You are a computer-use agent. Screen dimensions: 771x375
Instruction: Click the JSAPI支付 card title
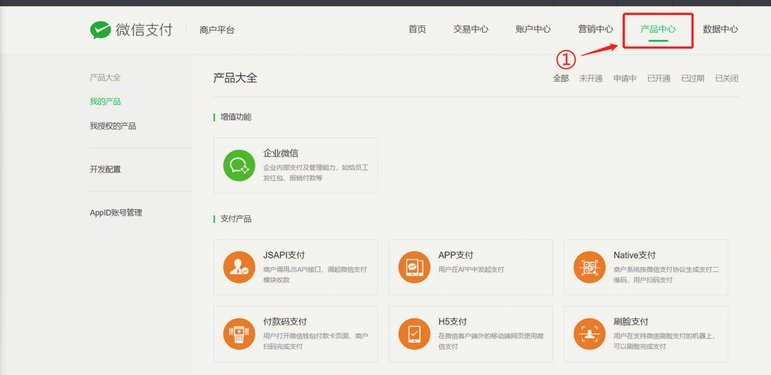(x=284, y=255)
